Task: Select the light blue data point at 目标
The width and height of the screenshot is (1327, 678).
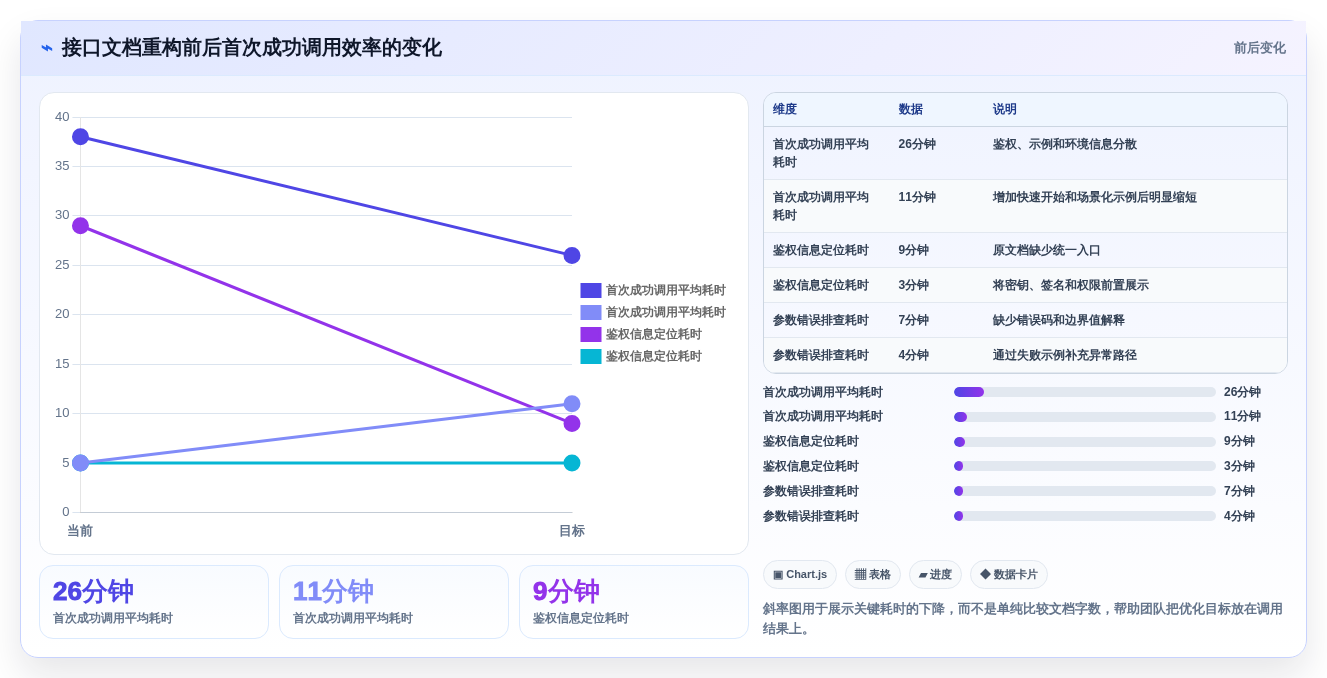Action: tap(572, 404)
